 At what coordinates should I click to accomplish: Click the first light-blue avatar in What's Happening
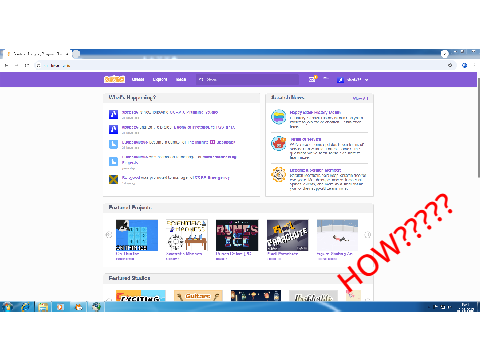113,144
